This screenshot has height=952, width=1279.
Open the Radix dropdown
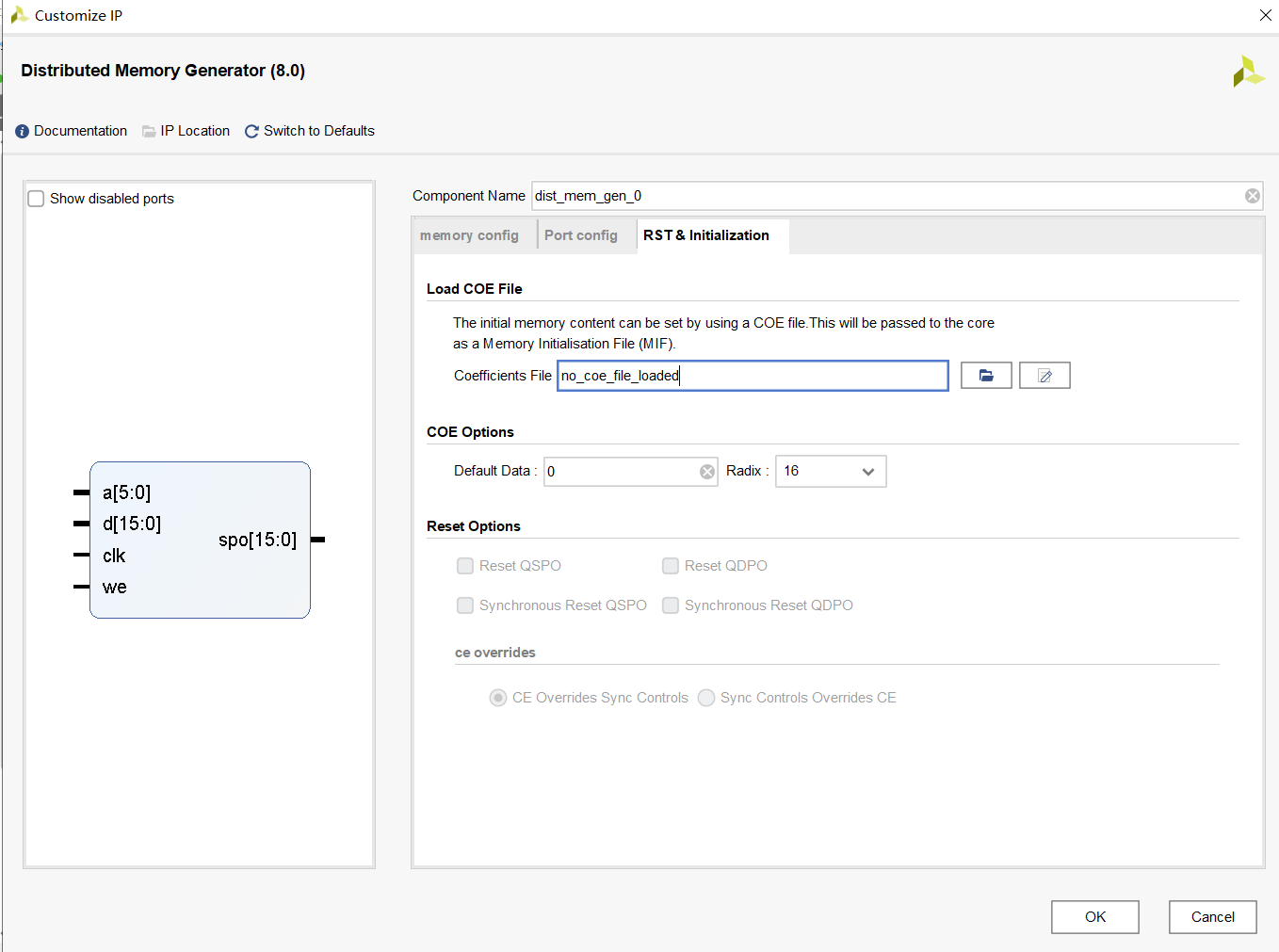coord(831,472)
